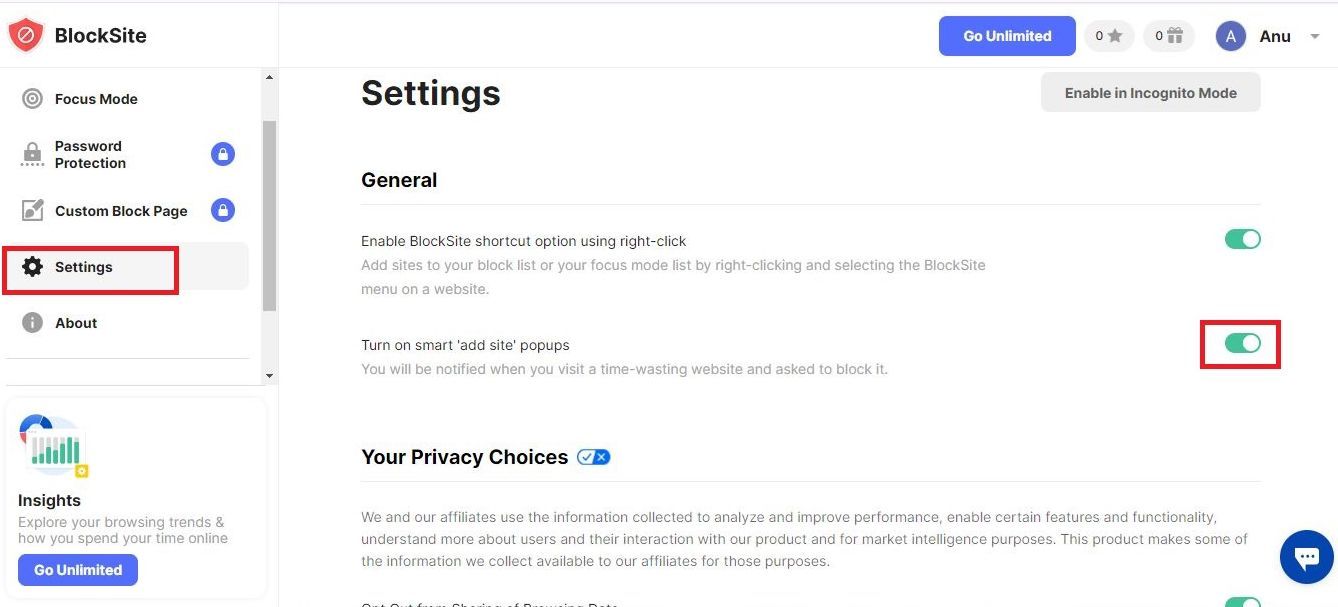Select the Focus Mode clock icon
This screenshot has height=607, width=1338.
coord(30,98)
